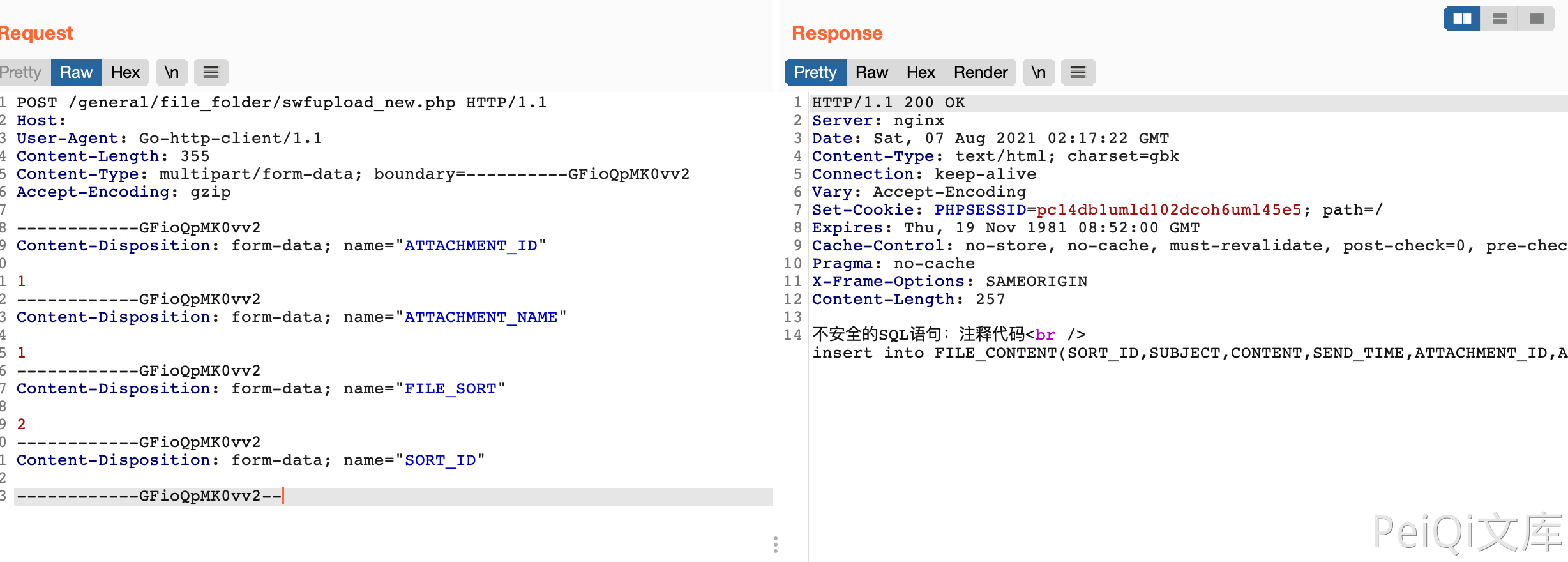
Task: Select the combined single-pane layout icon
Action: pyautogui.click(x=1537, y=19)
